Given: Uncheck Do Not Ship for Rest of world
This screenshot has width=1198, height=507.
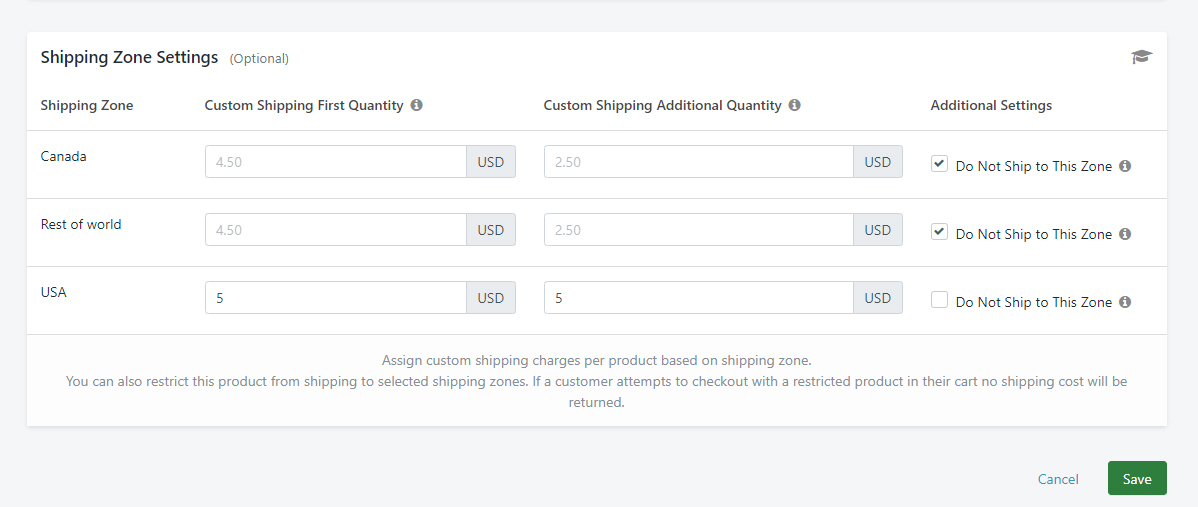Looking at the screenshot, I should [x=939, y=232].
